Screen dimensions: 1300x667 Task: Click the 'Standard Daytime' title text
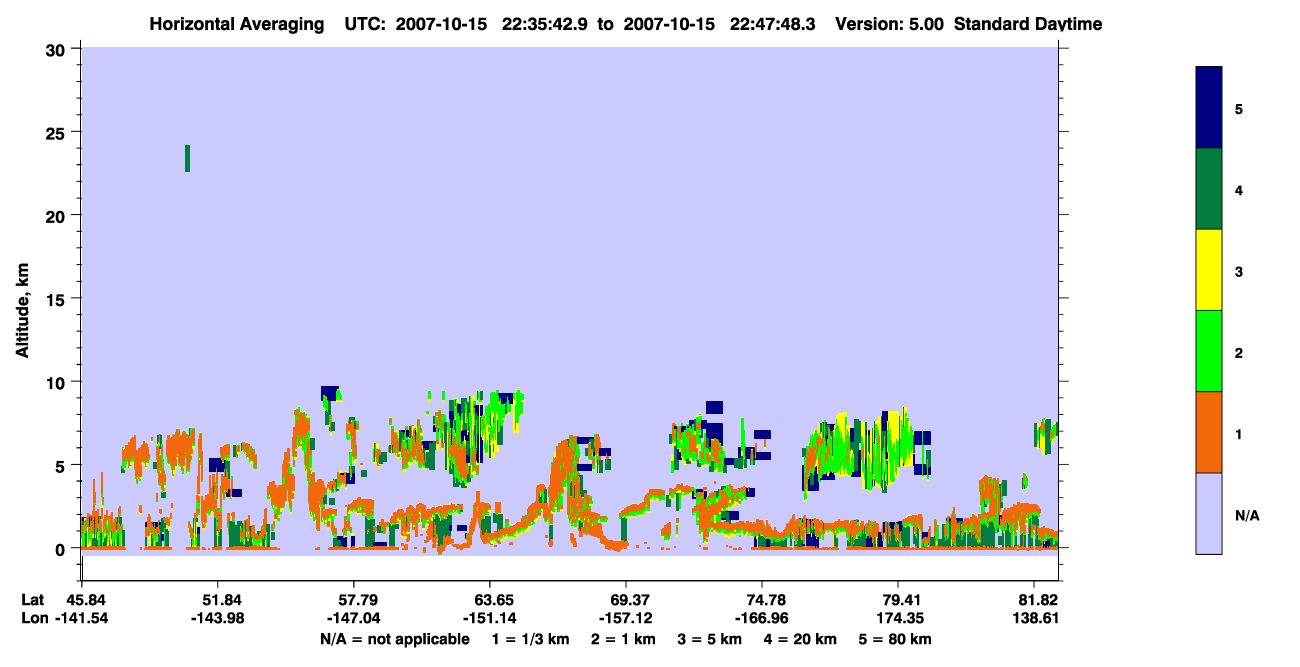click(1028, 24)
